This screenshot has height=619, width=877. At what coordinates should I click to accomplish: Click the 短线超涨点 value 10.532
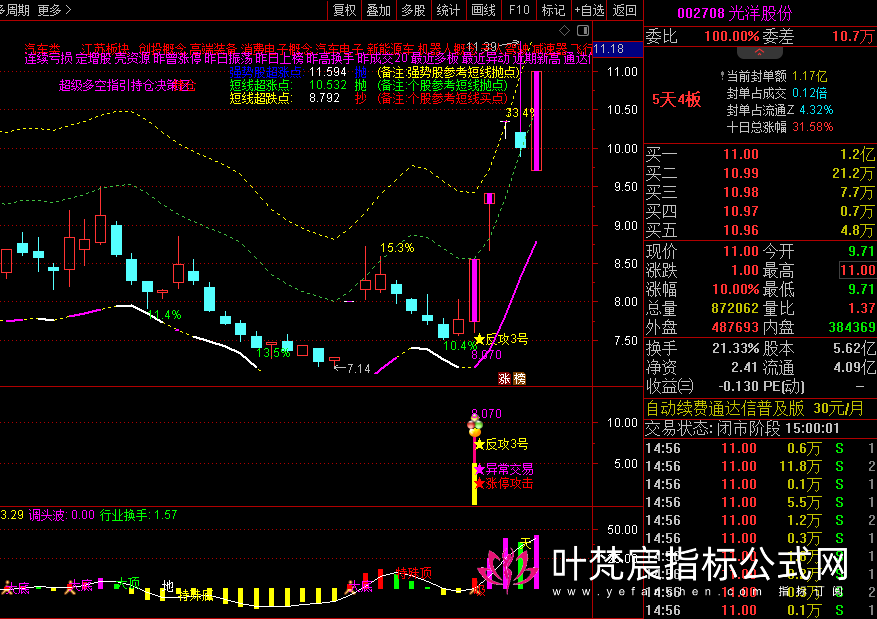tap(327, 85)
